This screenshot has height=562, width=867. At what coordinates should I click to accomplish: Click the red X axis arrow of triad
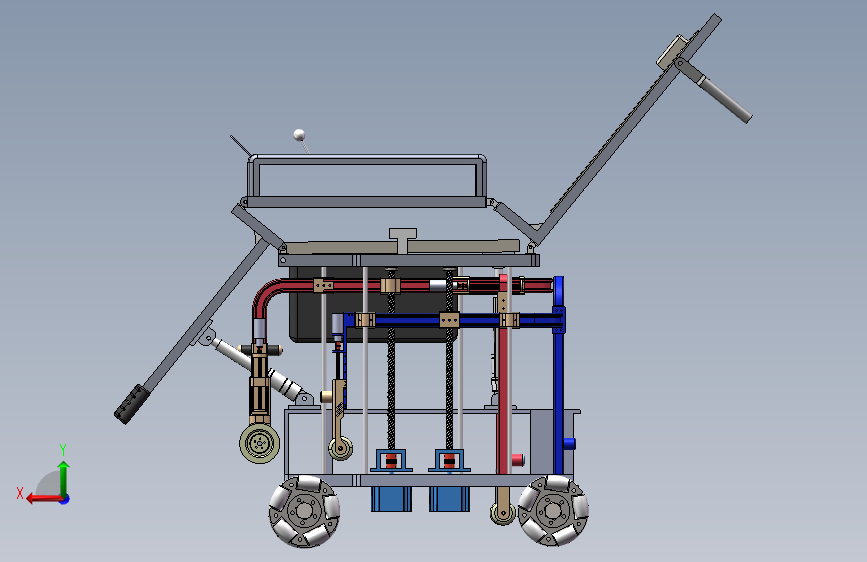pyautogui.click(x=44, y=499)
